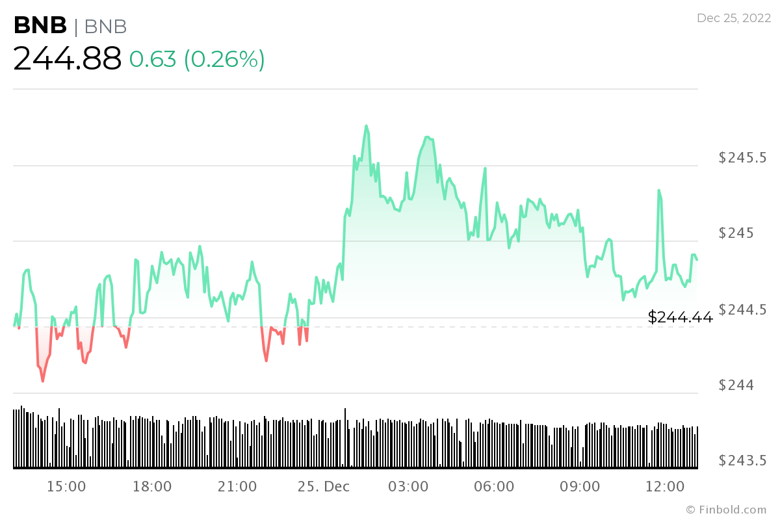Image resolution: width=780 pixels, height=520 pixels.
Task: Click the $245 price axis label
Action: click(737, 233)
